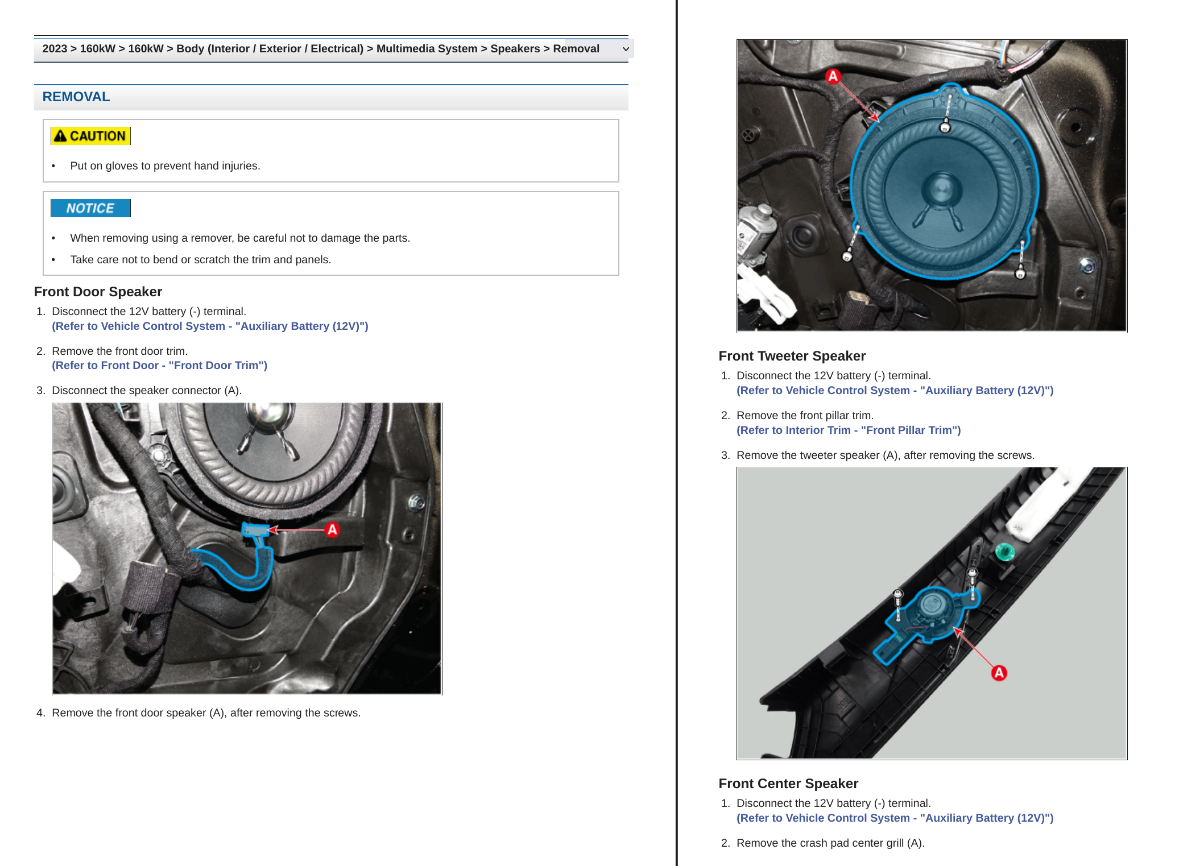This screenshot has height=866, width=1200.
Task: Click the blue NOTICE badge
Action: point(91,208)
